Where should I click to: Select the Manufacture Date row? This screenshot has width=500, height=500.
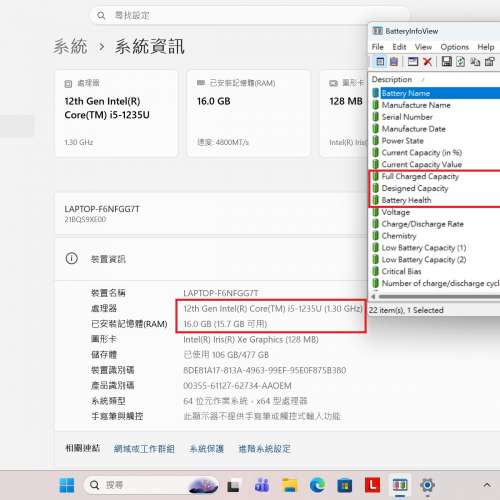[x=436, y=129]
